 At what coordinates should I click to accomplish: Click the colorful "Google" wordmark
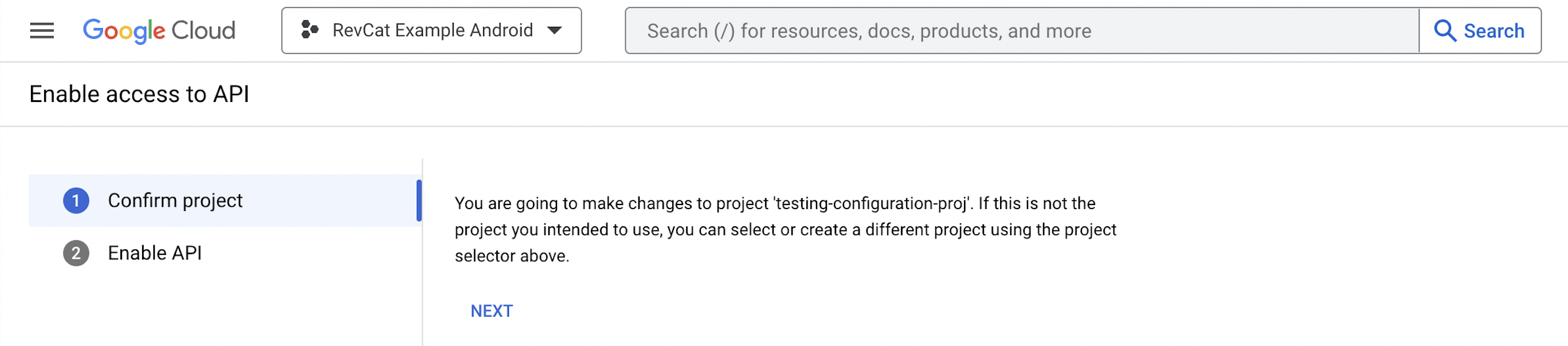click(124, 30)
